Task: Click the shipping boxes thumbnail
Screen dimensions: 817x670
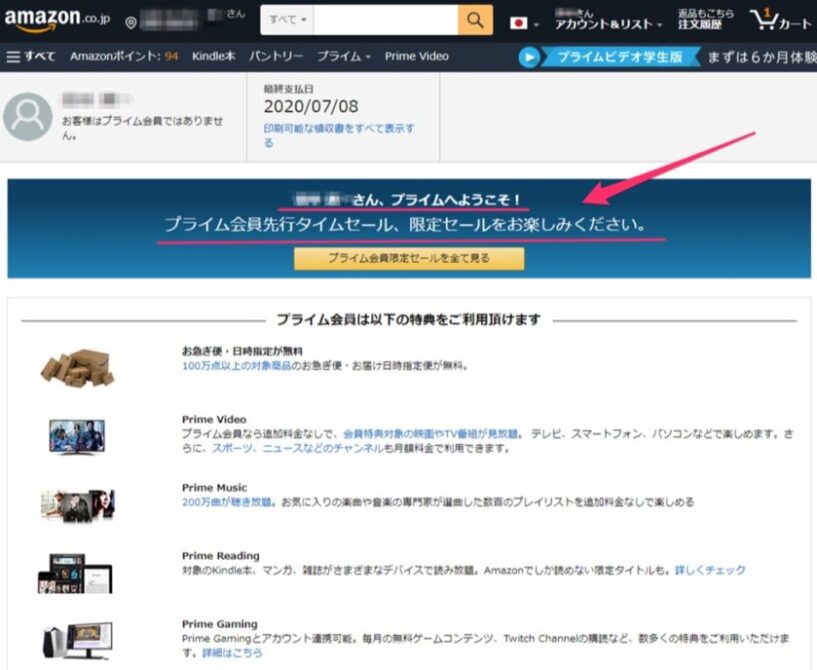Action: pyautogui.click(x=77, y=368)
